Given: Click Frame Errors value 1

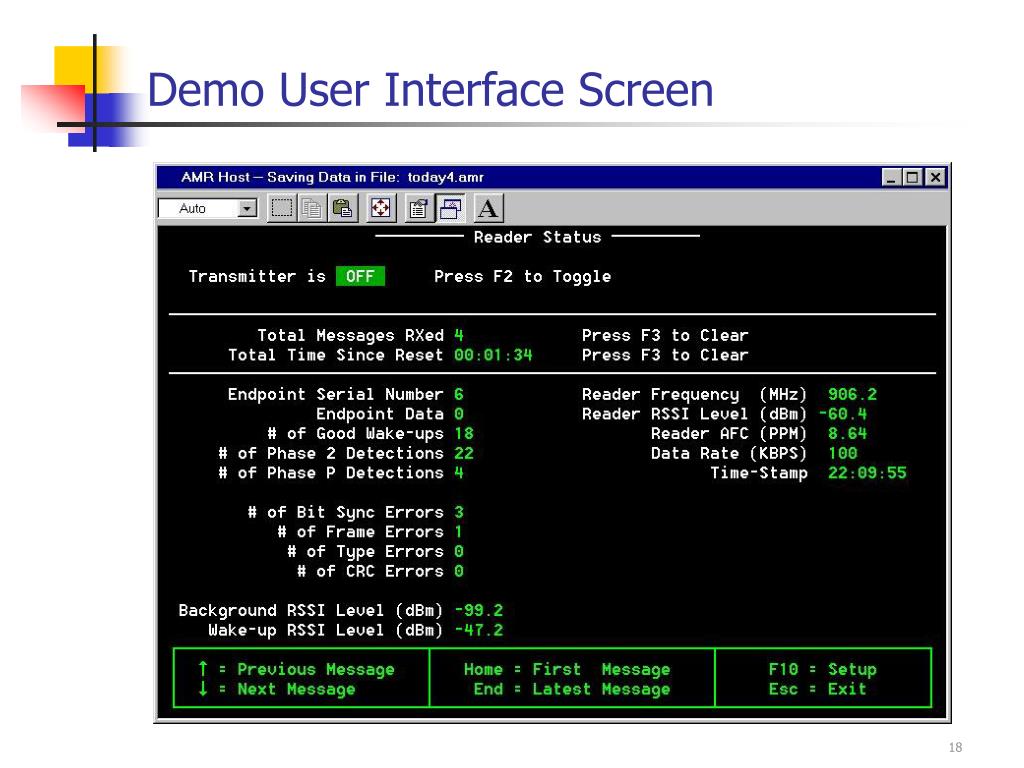Looking at the screenshot, I should [459, 532].
